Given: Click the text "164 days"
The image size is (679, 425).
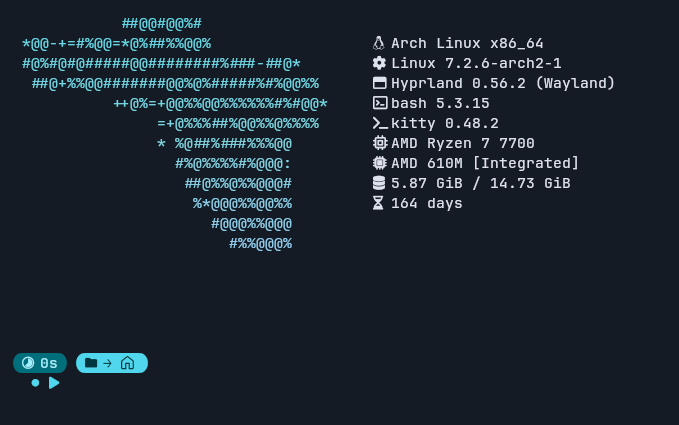Looking at the screenshot, I should (x=427, y=203).
